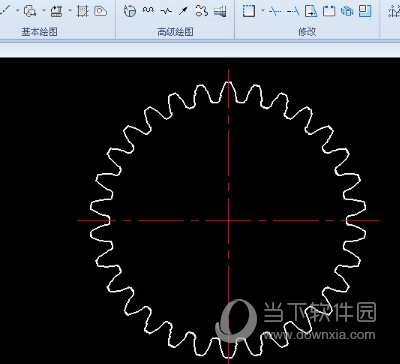
Task: Select the circle centerline tool icon
Action: [130, 11]
